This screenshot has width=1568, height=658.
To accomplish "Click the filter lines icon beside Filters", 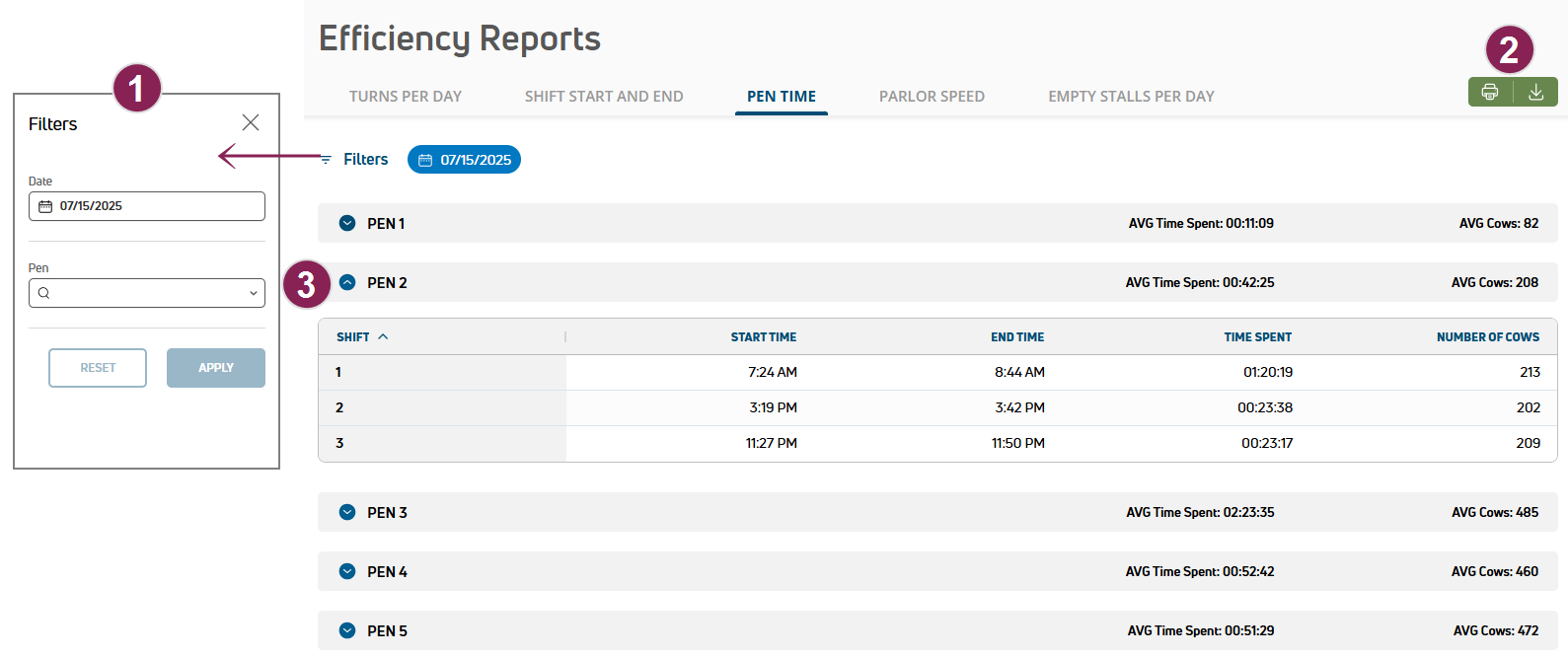I will click(x=326, y=160).
